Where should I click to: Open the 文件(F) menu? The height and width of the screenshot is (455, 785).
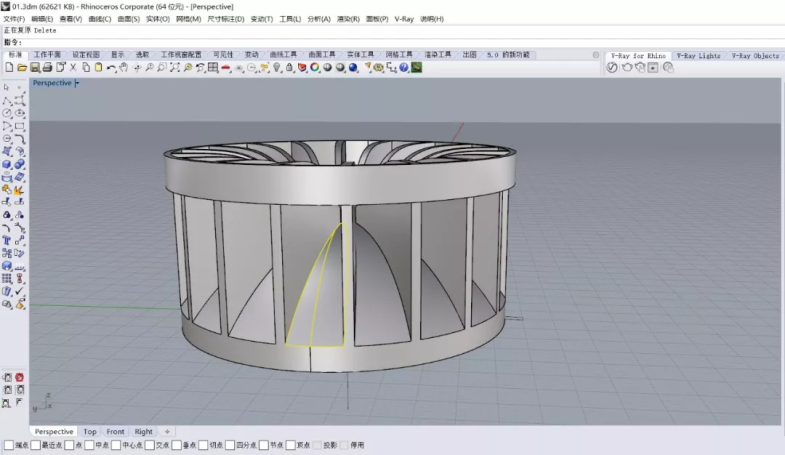pos(14,19)
